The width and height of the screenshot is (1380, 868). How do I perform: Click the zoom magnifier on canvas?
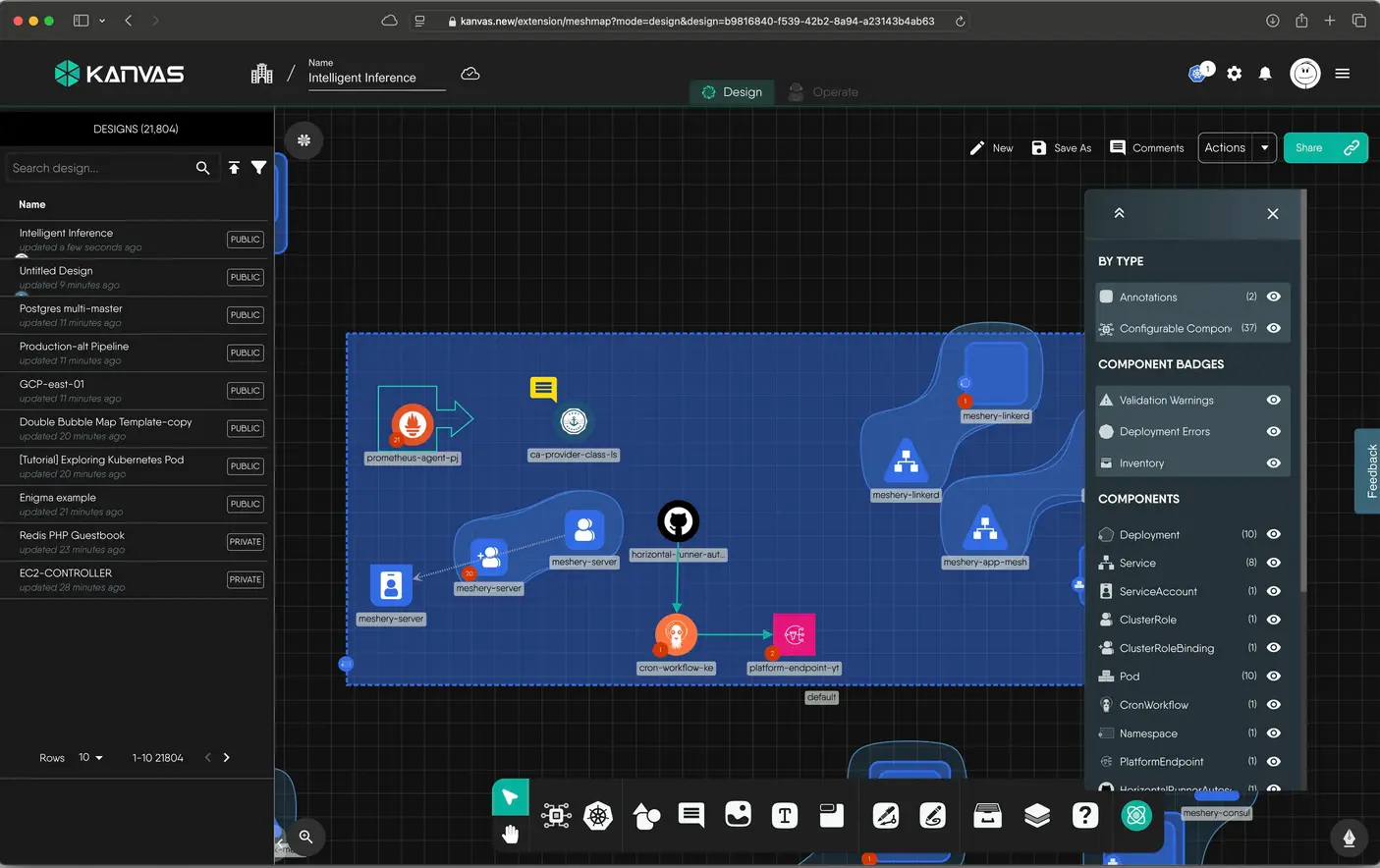pyautogui.click(x=305, y=837)
